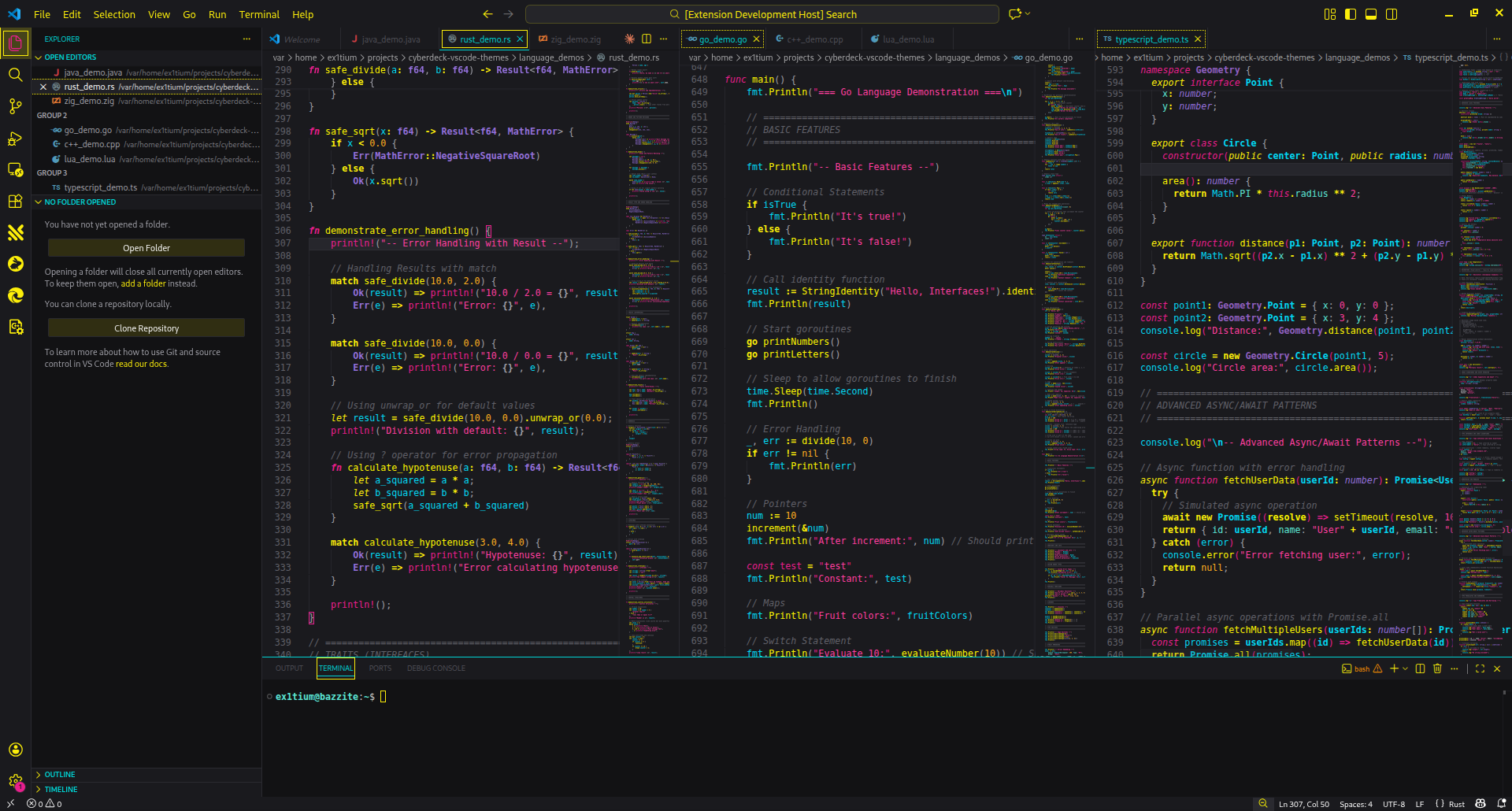This screenshot has height=811, width=1512.
Task: Switch to the OUTPUT panel tab
Action: pyautogui.click(x=289, y=668)
